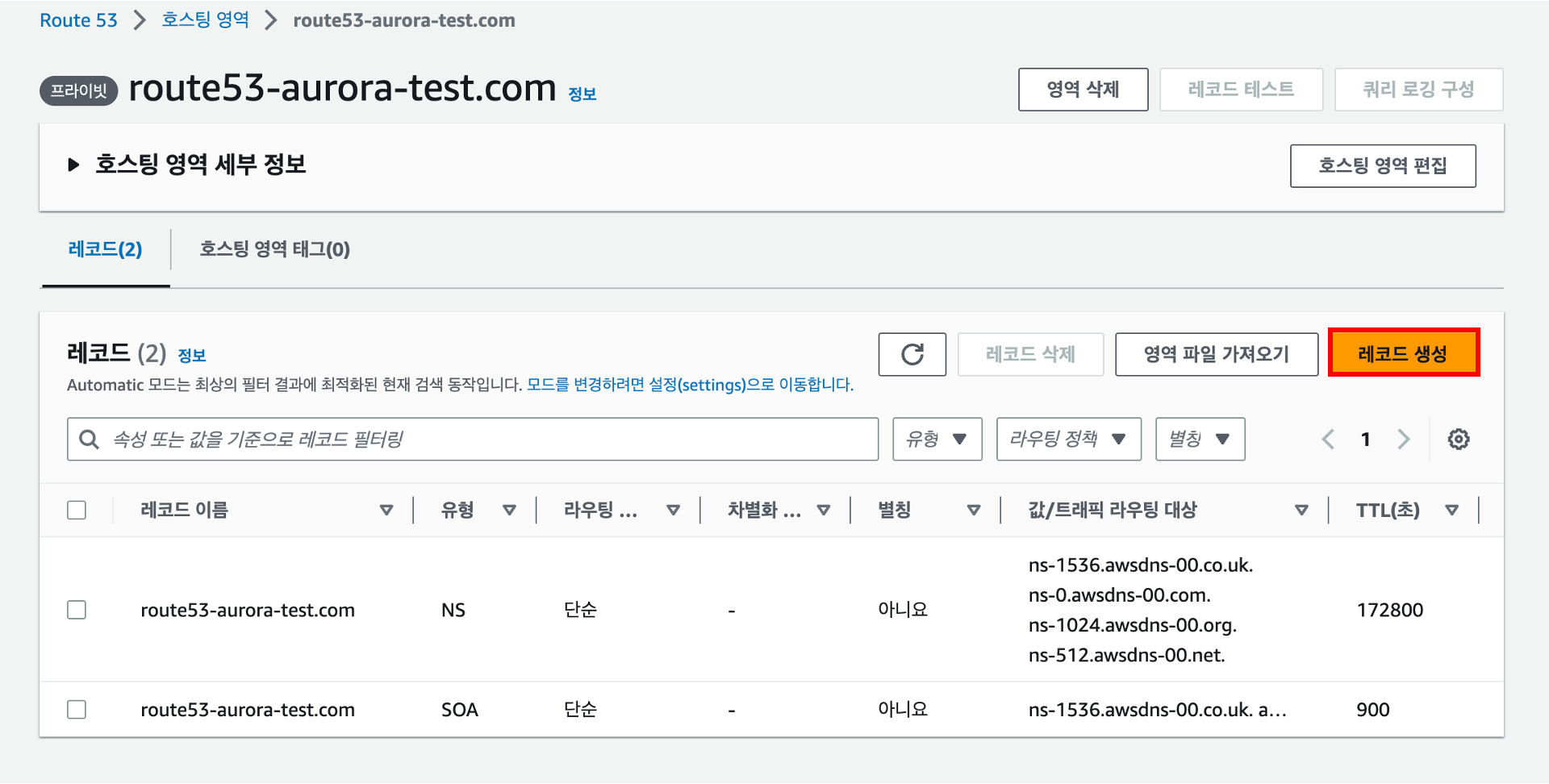Open the 라우팅 정책 filter dropdown
Image resolution: width=1549 pixels, height=784 pixels.
coord(1069,440)
